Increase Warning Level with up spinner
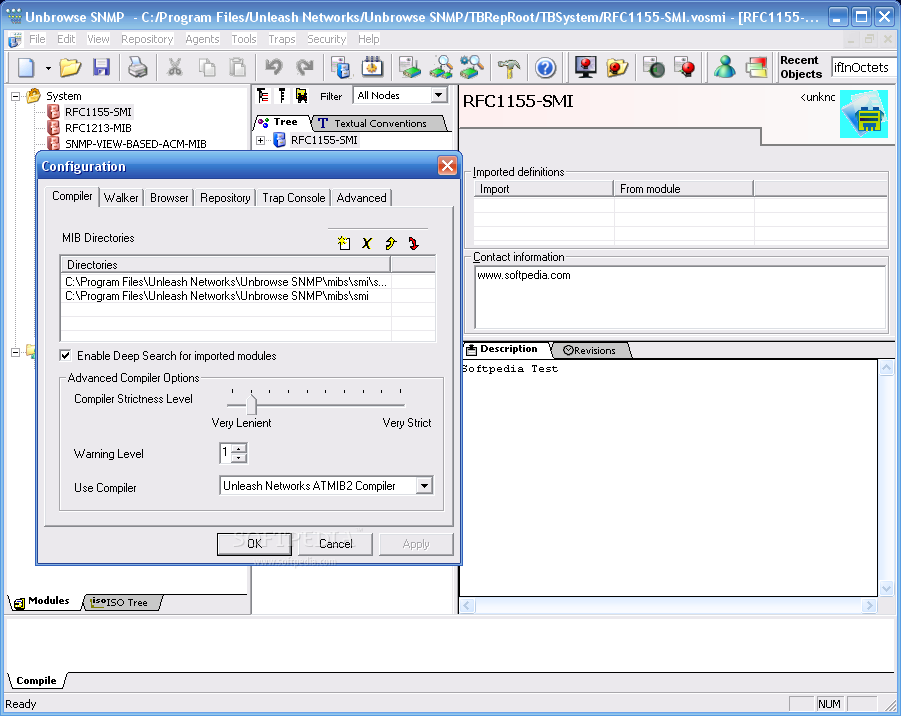Screen dimensions: 901x716 (x=240, y=448)
